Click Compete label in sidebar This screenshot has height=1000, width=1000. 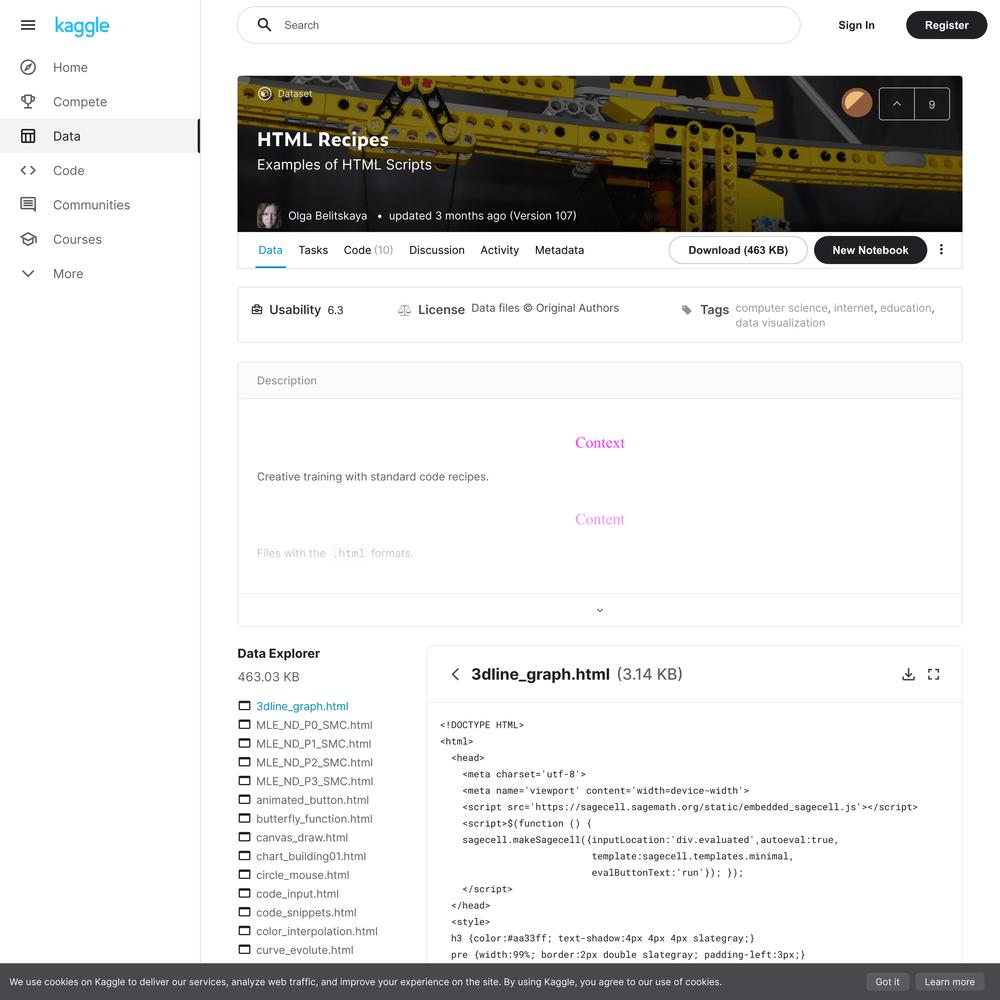[80, 102]
